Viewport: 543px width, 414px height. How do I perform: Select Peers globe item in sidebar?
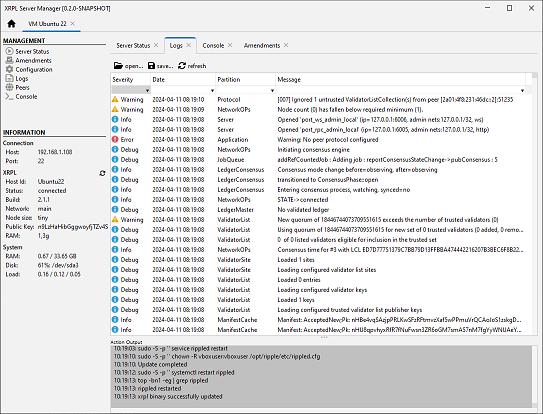(18, 87)
